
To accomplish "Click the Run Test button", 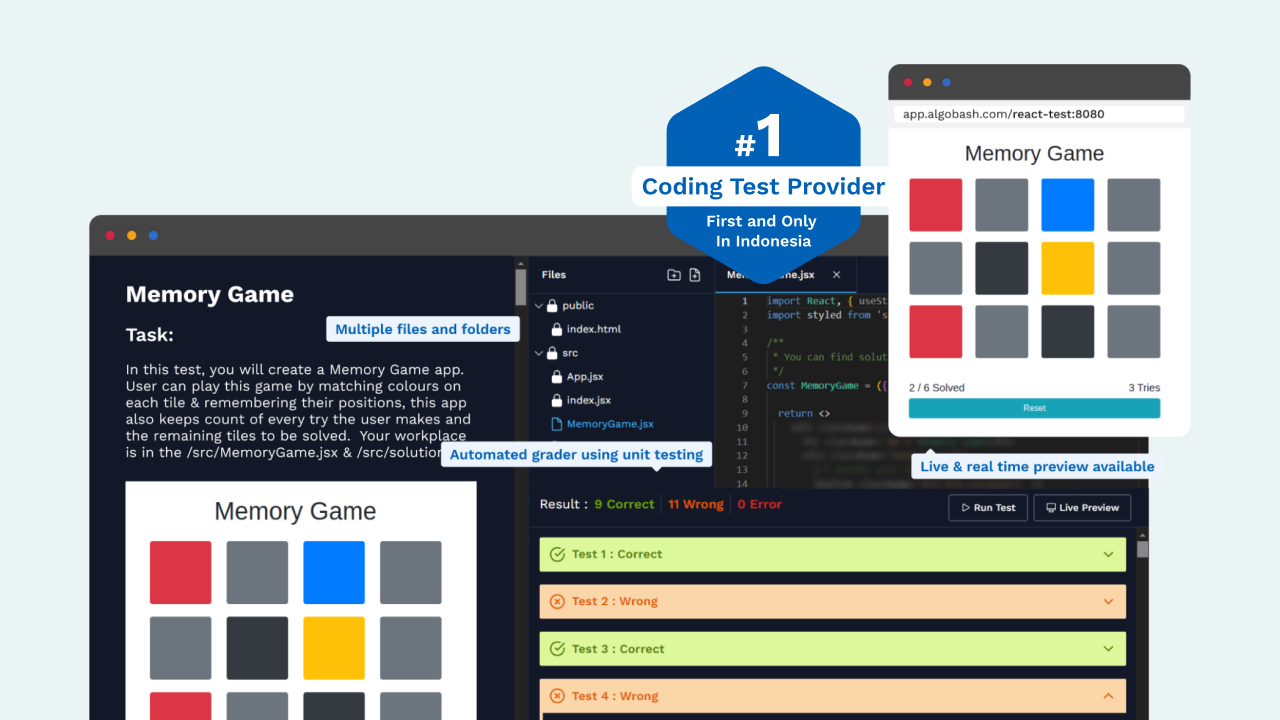I will pyautogui.click(x=988, y=508).
